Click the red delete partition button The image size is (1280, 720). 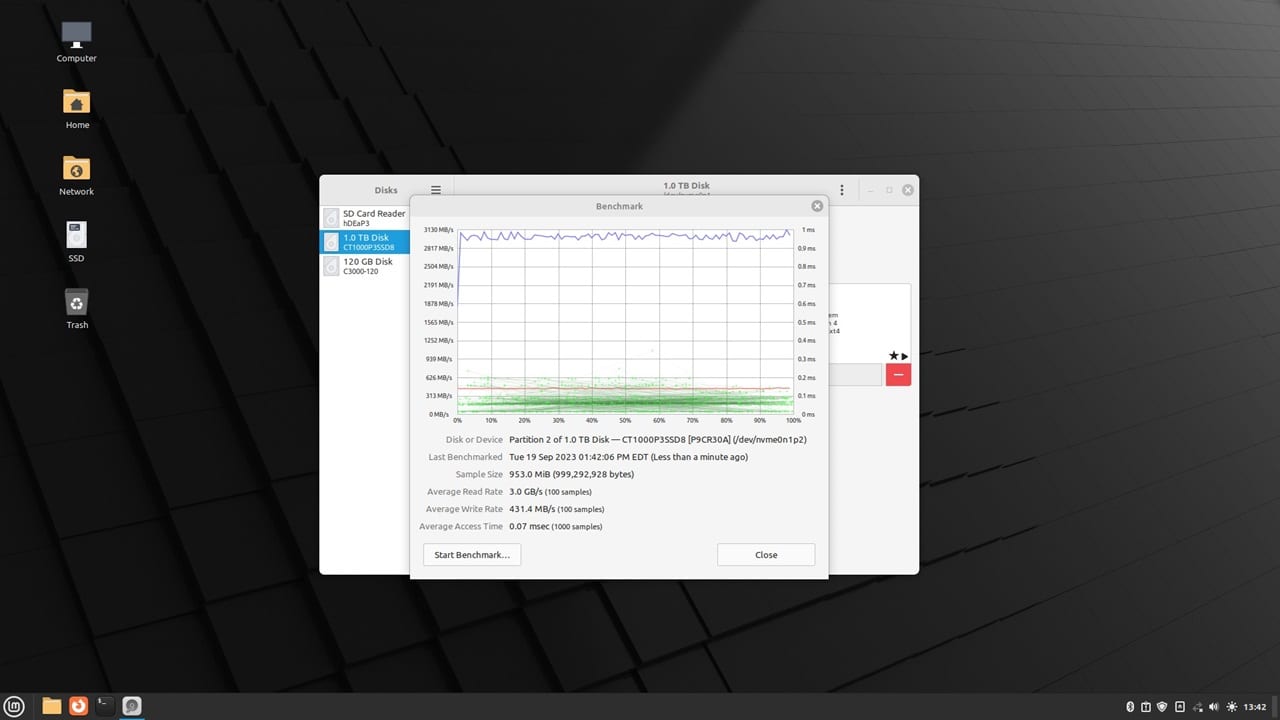(x=897, y=375)
